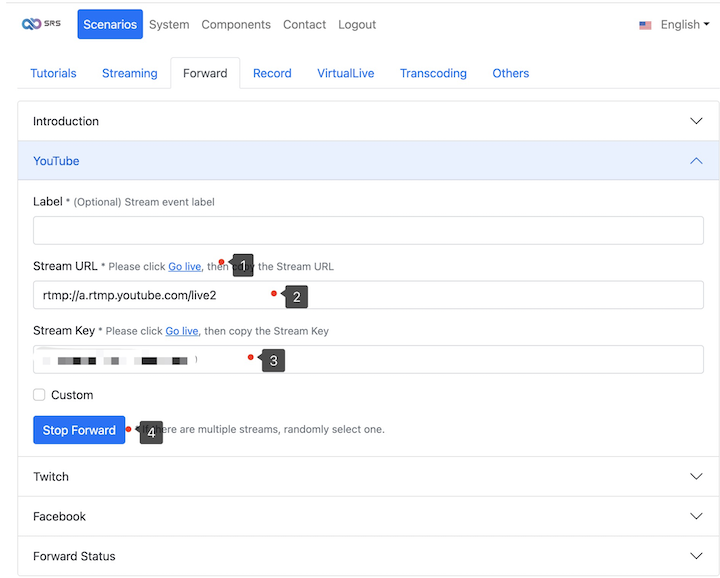Switch to the Streaming tab
This screenshot has height=578, width=720.
(x=129, y=73)
